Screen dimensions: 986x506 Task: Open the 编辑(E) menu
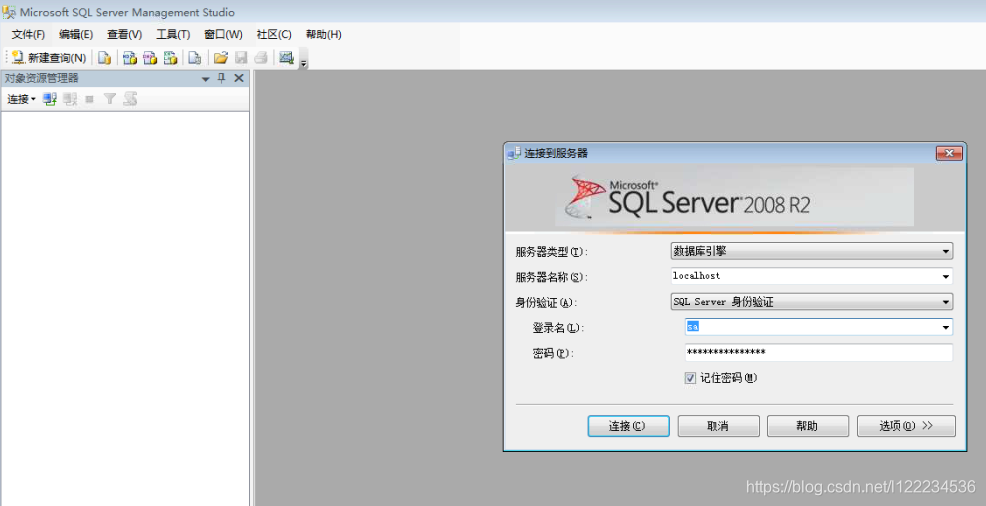tap(76, 35)
